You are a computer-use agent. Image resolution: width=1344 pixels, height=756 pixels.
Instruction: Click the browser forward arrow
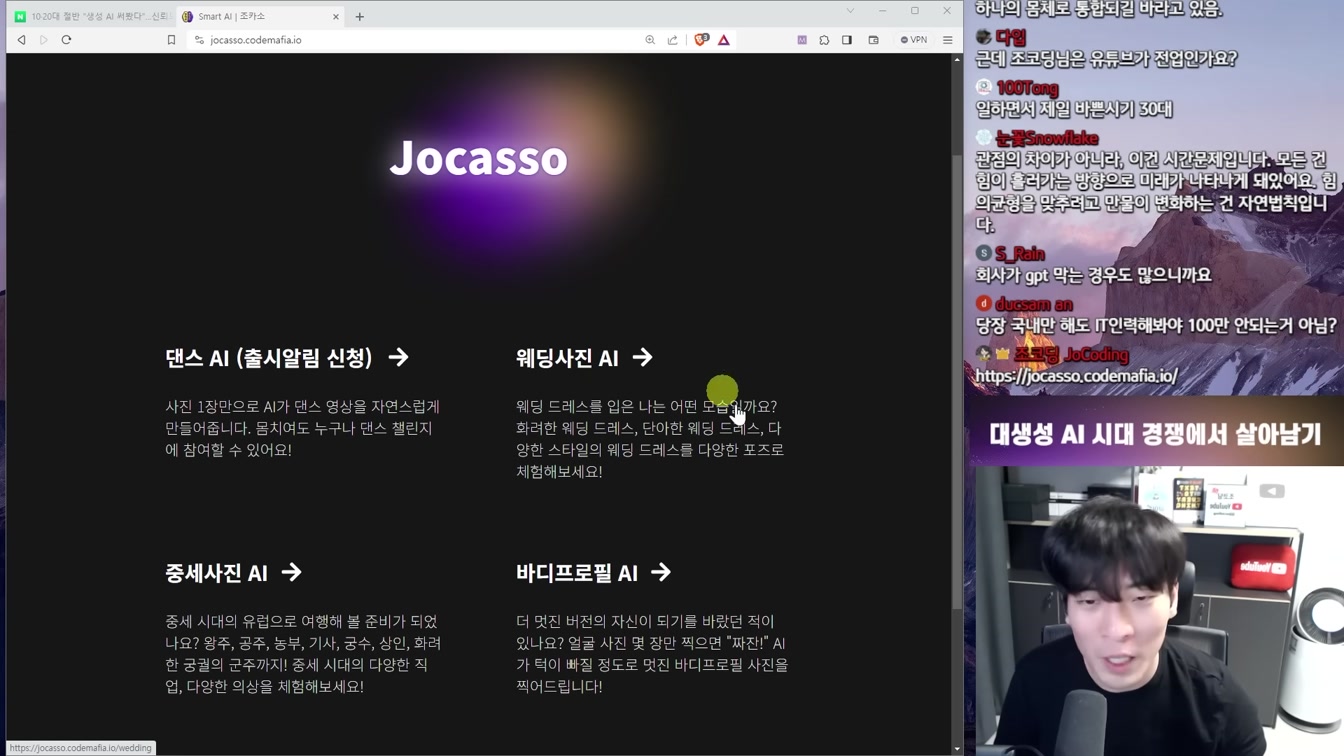point(44,40)
